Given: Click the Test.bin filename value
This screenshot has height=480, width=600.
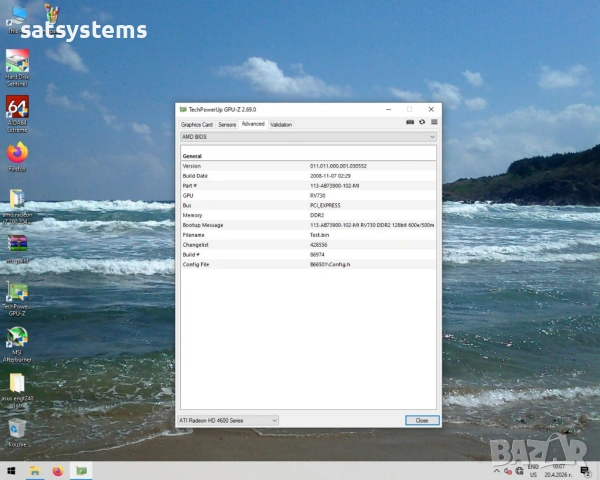Looking at the screenshot, I should tap(320, 235).
